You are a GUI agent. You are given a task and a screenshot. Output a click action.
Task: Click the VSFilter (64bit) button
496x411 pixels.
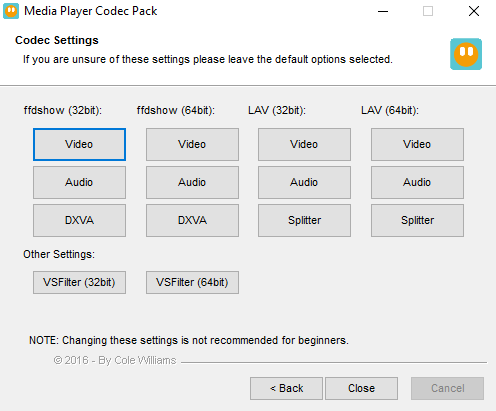point(192,282)
